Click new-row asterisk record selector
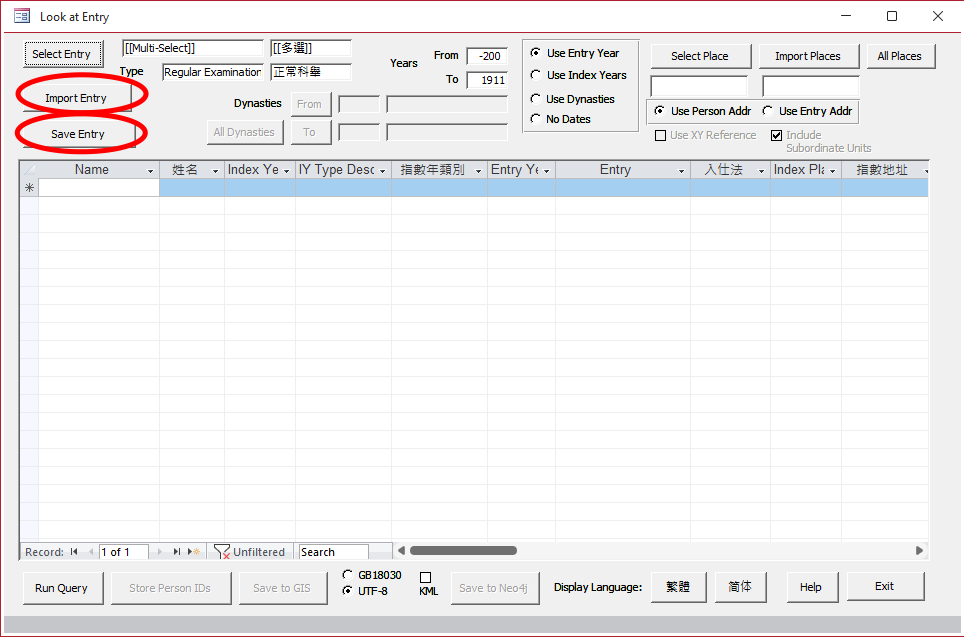The height and width of the screenshot is (637, 965). (x=29, y=188)
